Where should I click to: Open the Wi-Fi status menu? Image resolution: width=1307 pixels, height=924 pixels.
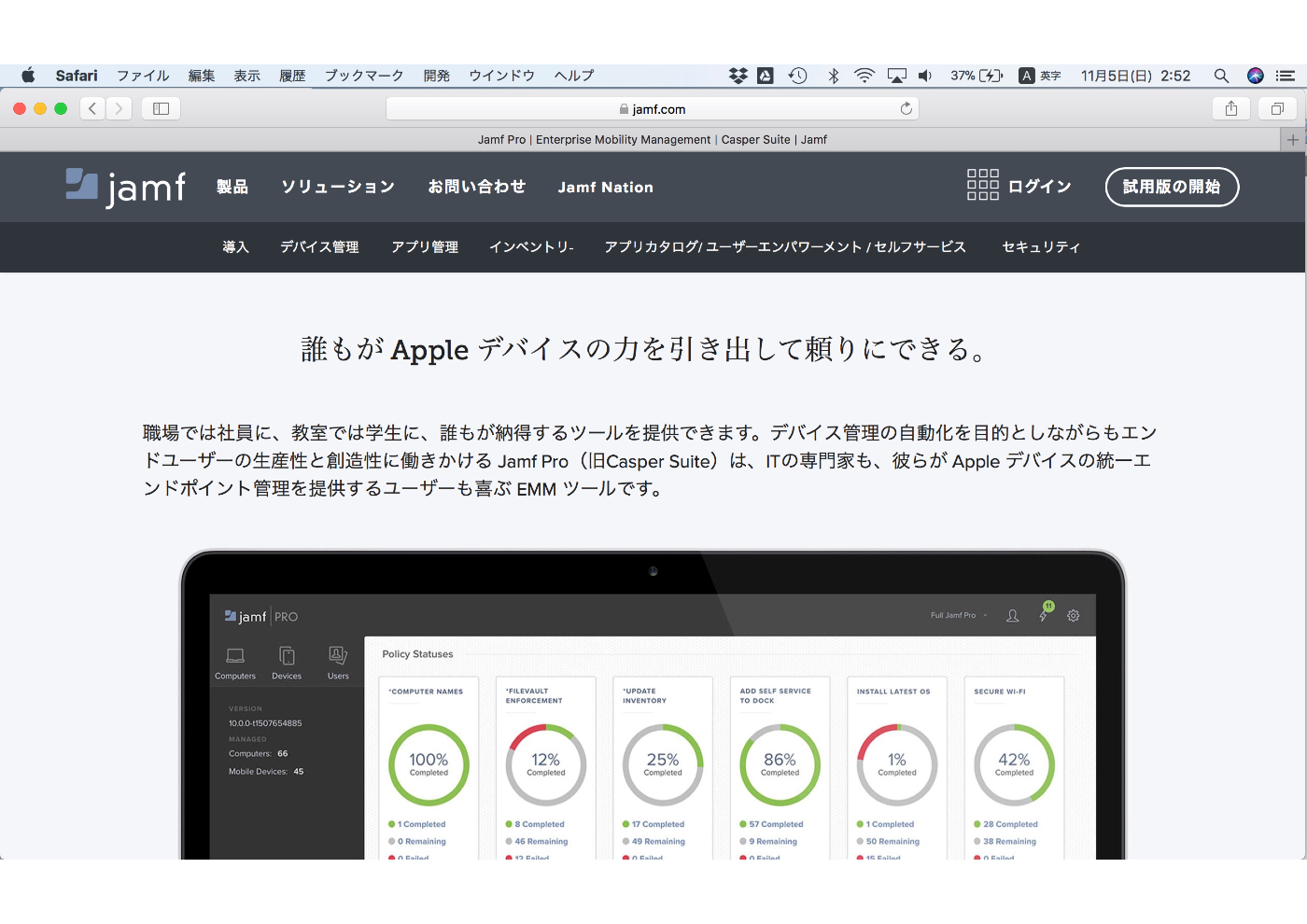(x=864, y=76)
